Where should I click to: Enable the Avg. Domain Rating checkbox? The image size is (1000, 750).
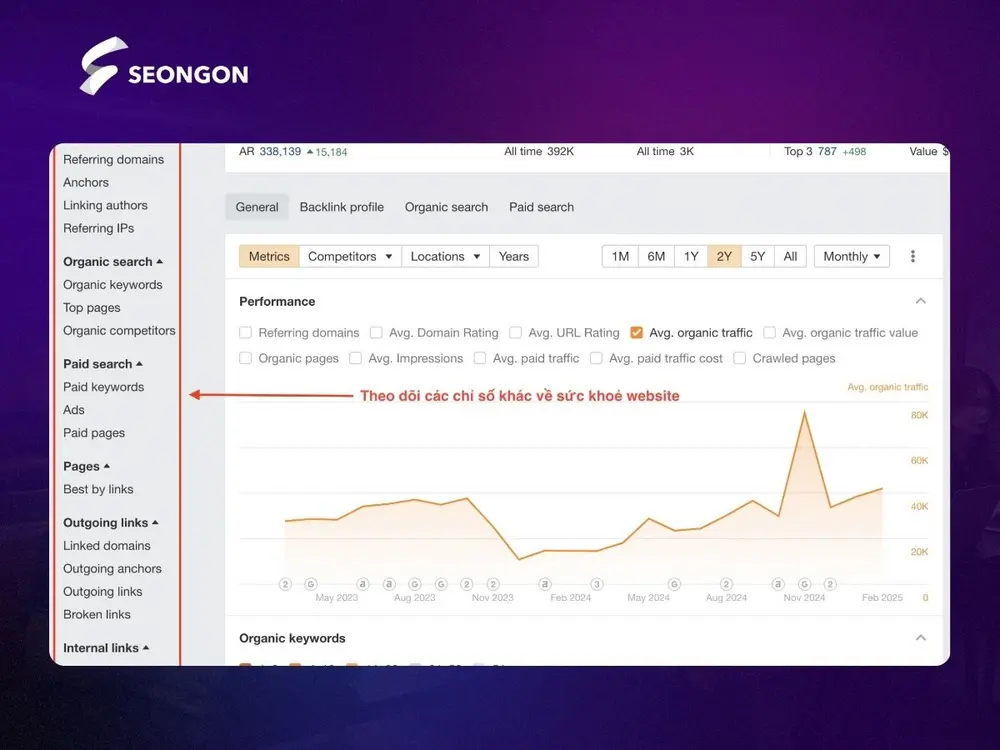(376, 333)
